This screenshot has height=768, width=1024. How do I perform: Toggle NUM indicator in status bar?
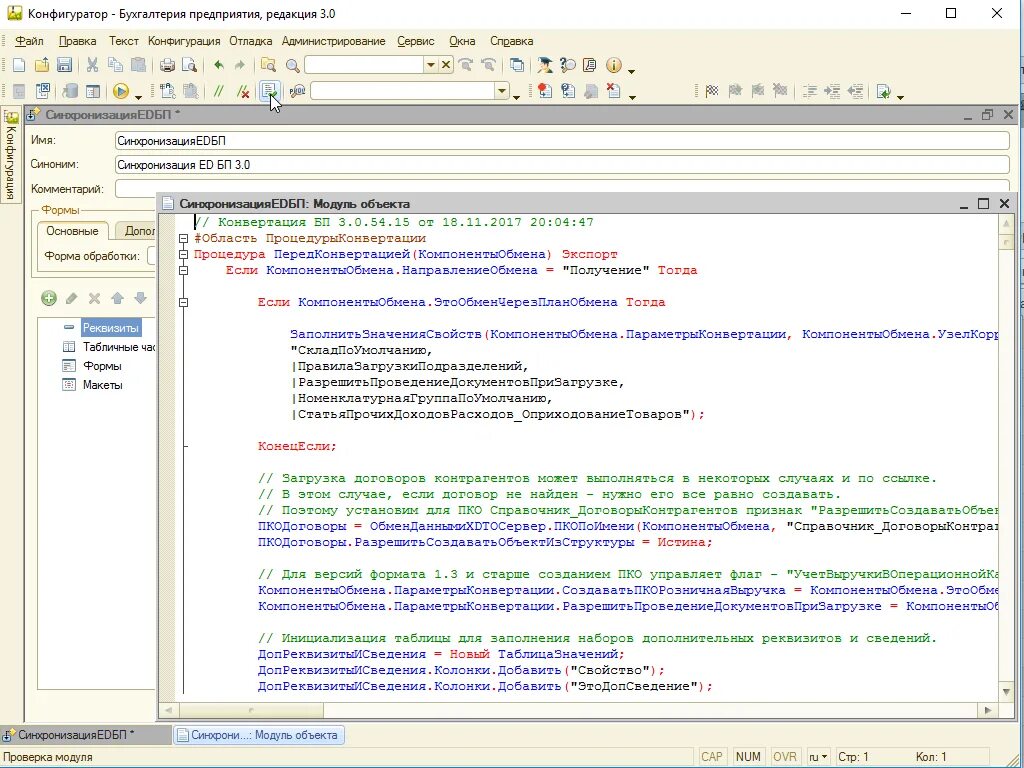pos(748,757)
